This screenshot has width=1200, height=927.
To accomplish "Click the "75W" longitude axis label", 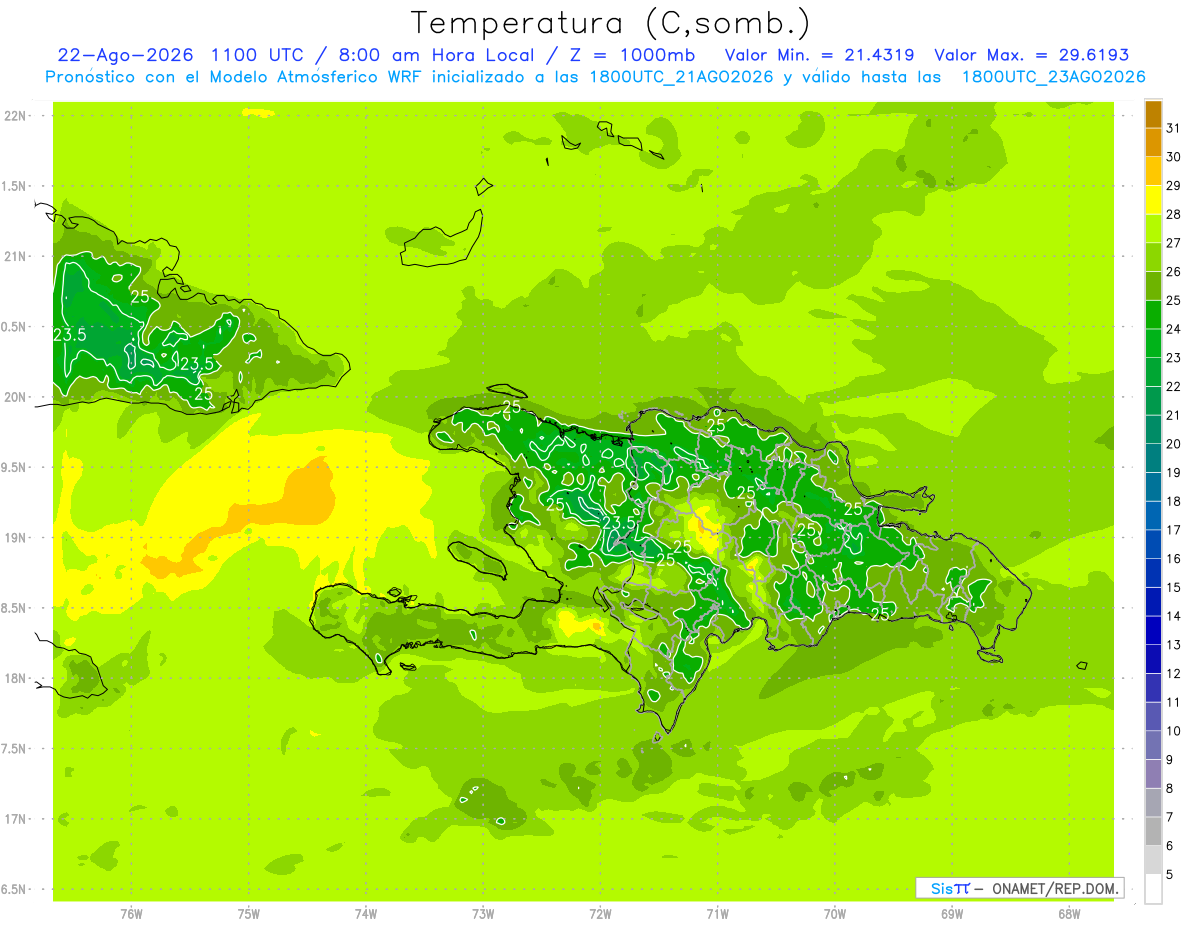I will click(x=248, y=913).
